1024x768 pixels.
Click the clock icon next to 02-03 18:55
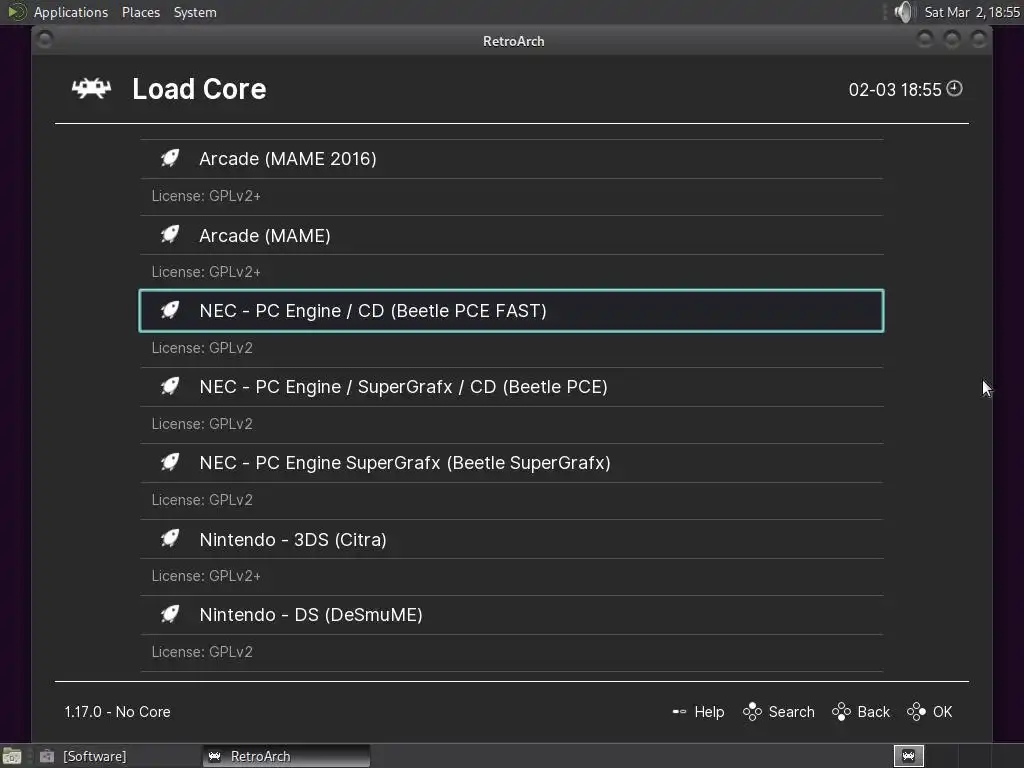(x=955, y=88)
